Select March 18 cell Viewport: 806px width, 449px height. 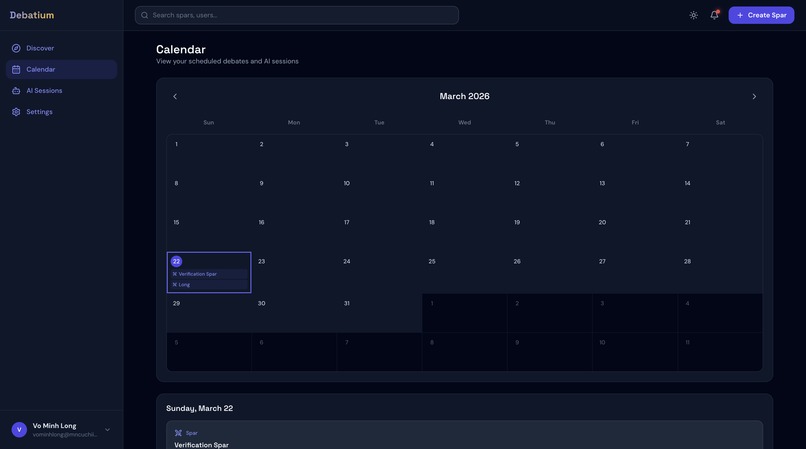click(465, 232)
